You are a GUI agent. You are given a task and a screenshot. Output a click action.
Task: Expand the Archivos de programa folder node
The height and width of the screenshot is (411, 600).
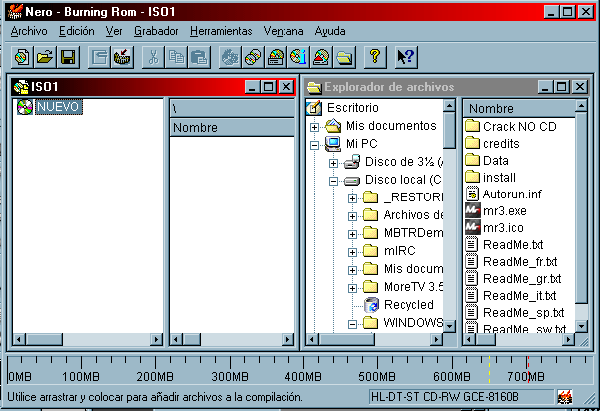(352, 216)
